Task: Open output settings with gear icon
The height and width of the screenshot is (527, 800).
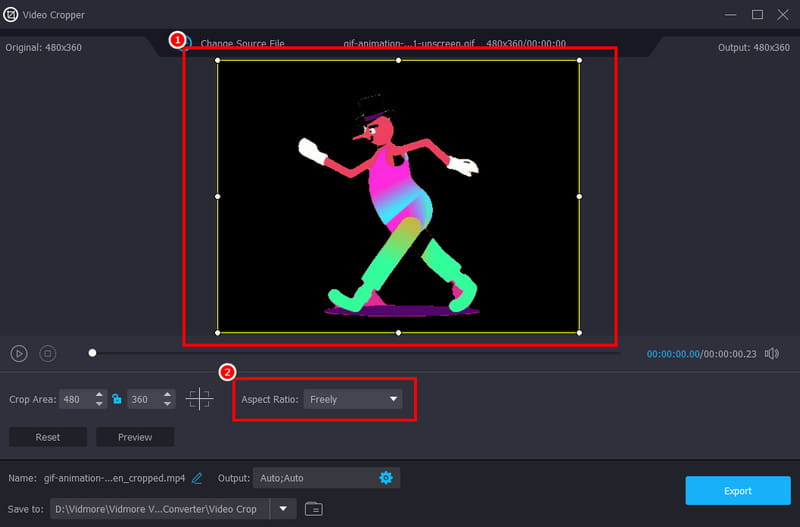Action: (x=386, y=478)
